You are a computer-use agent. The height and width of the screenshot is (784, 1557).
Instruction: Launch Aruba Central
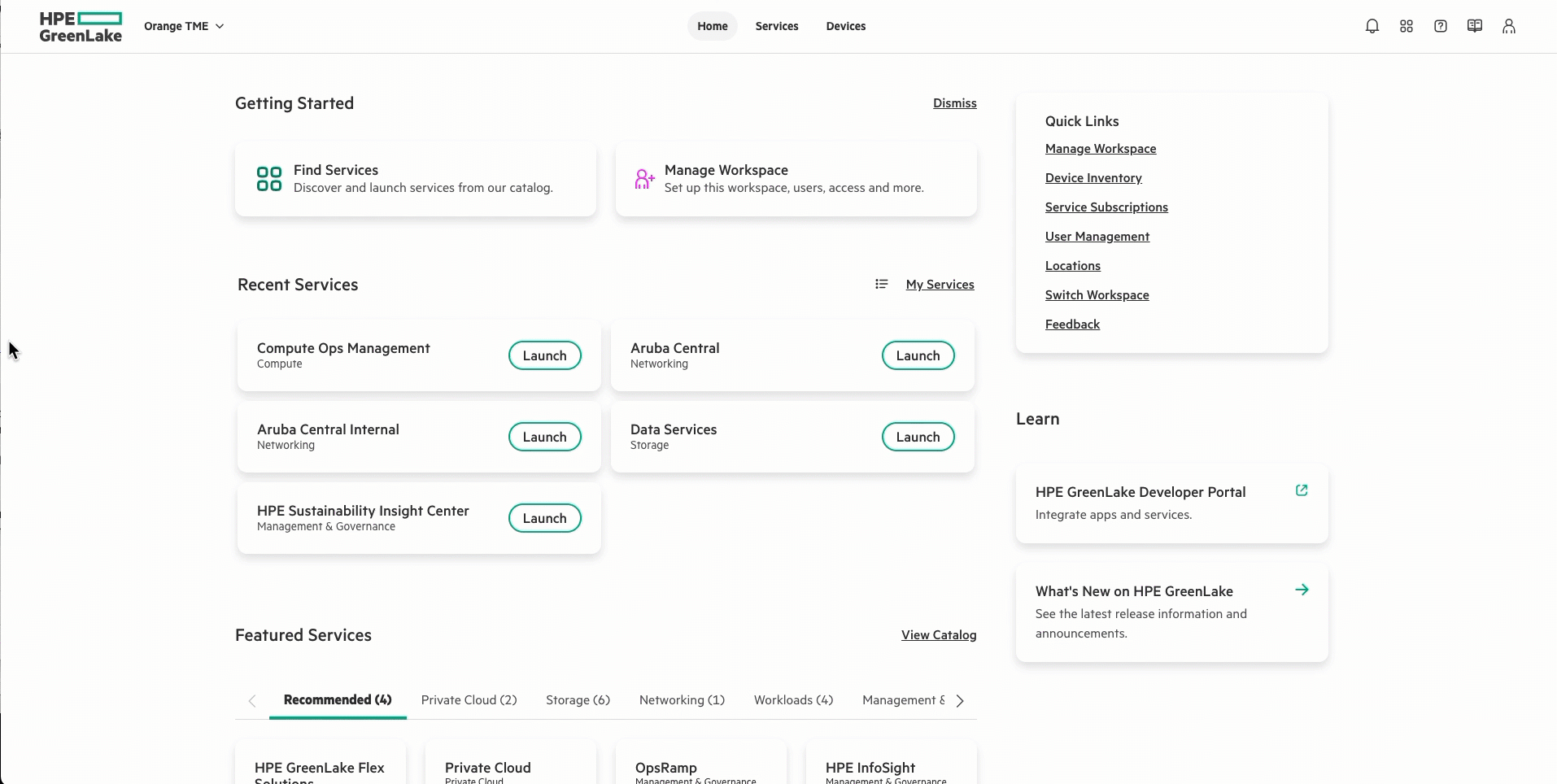[x=918, y=355]
